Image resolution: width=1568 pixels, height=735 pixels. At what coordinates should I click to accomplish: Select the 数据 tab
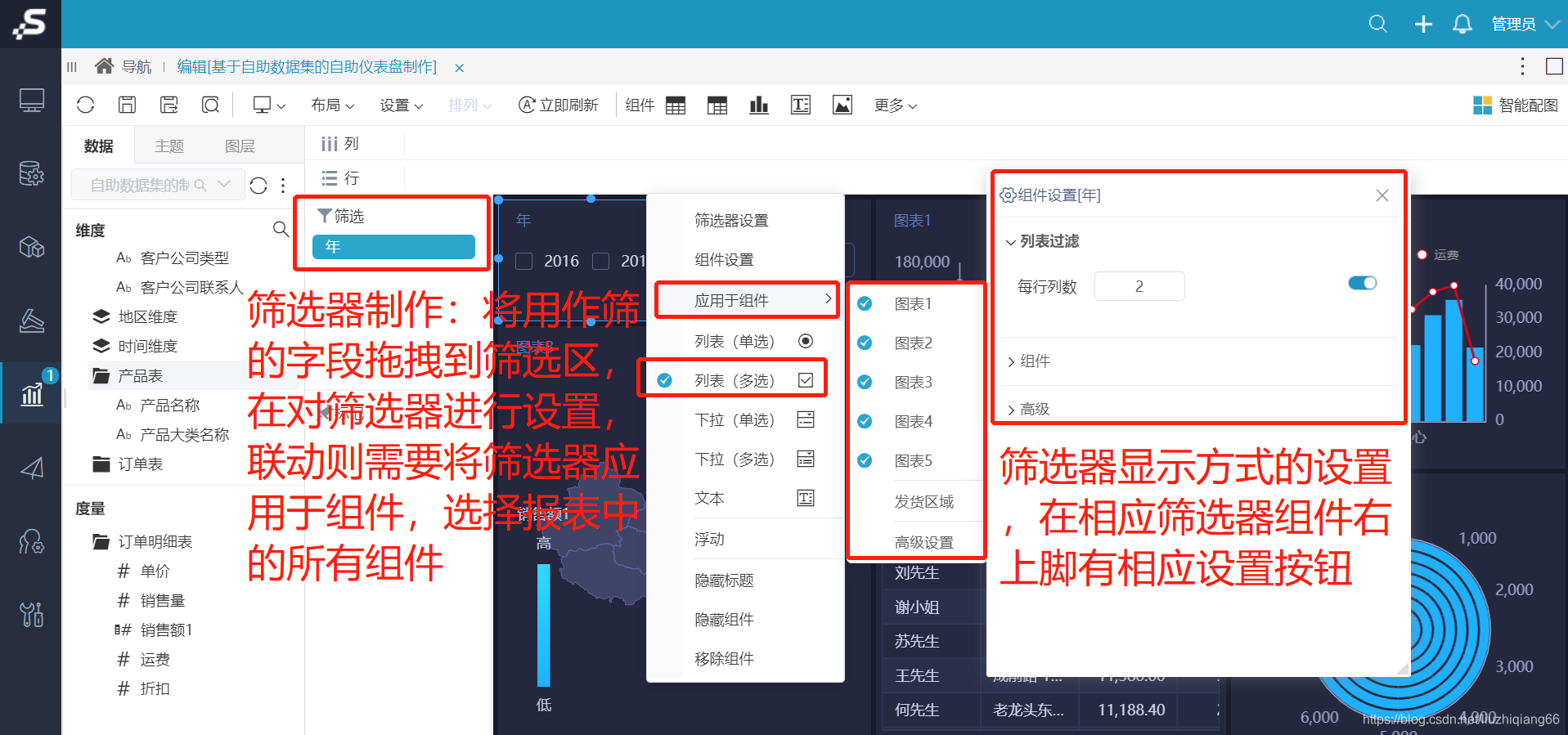tap(98, 146)
